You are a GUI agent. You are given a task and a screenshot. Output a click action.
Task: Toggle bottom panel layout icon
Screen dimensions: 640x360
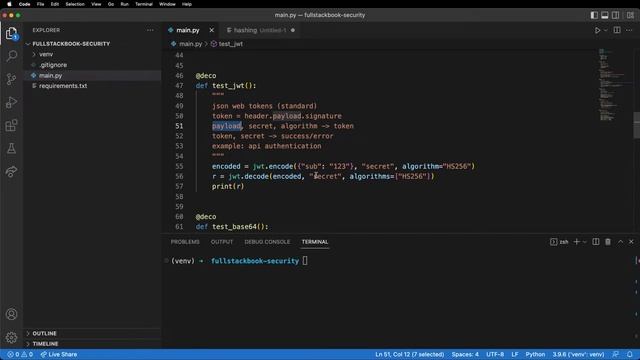[x=604, y=15]
